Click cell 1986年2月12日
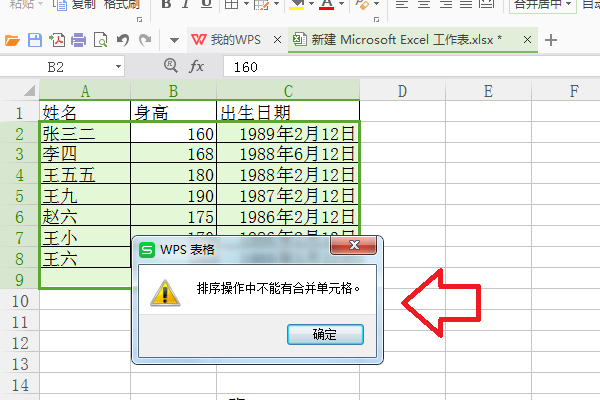The image size is (600, 400). 288,216
